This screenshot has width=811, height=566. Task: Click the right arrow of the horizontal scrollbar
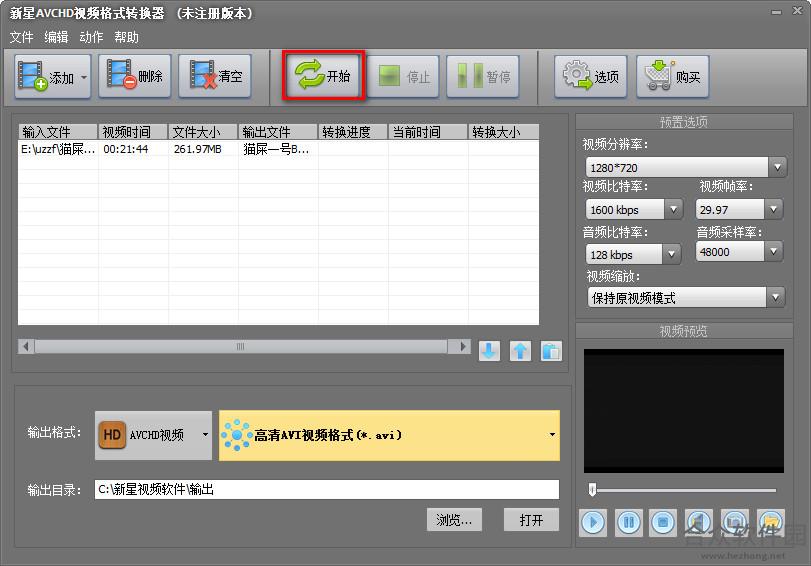pos(462,346)
